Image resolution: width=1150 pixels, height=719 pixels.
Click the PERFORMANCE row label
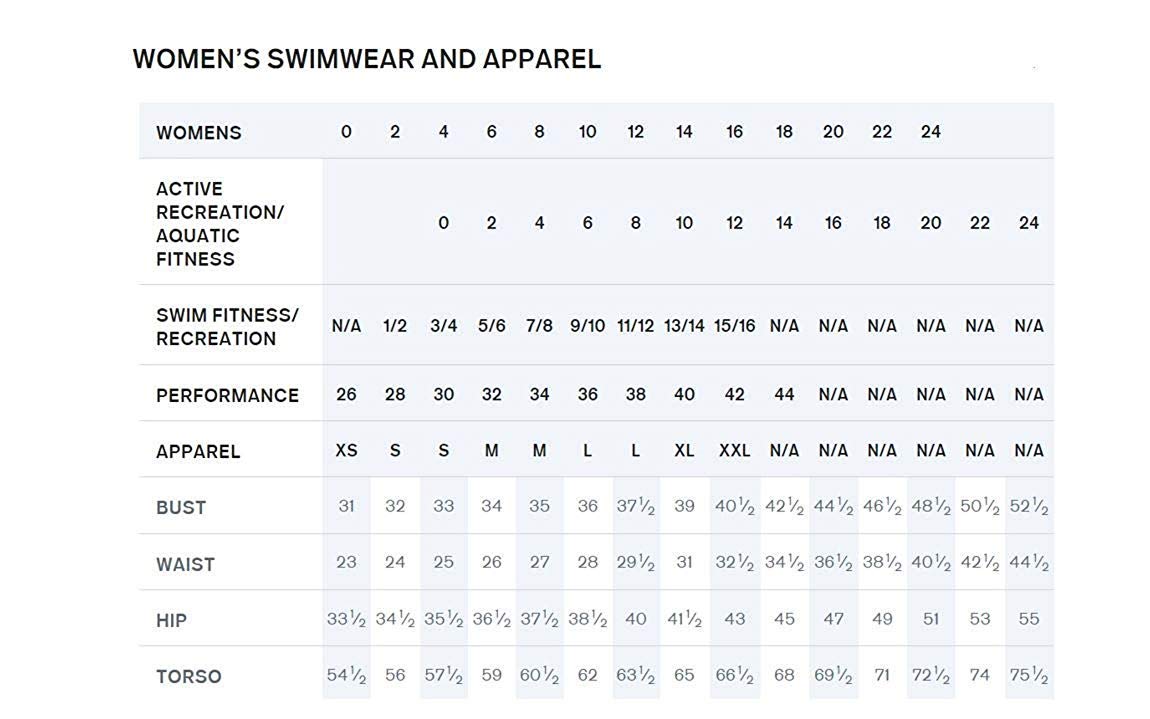click(x=227, y=395)
